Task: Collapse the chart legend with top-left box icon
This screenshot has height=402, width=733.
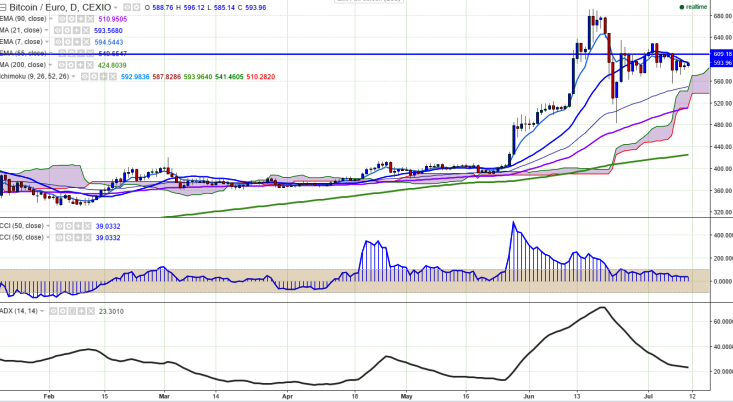Action: 3,7
